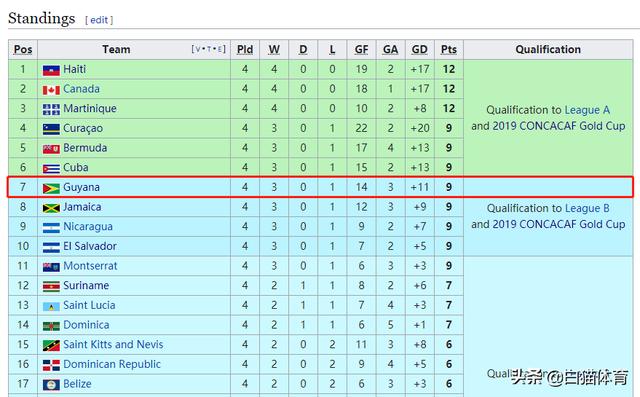Click the Dominican Republic flag icon

click(51, 365)
